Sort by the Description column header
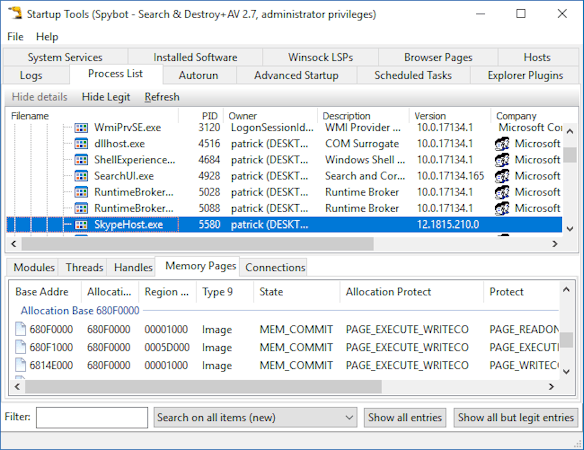Screen dimensions: 584x450 (x=364, y=116)
